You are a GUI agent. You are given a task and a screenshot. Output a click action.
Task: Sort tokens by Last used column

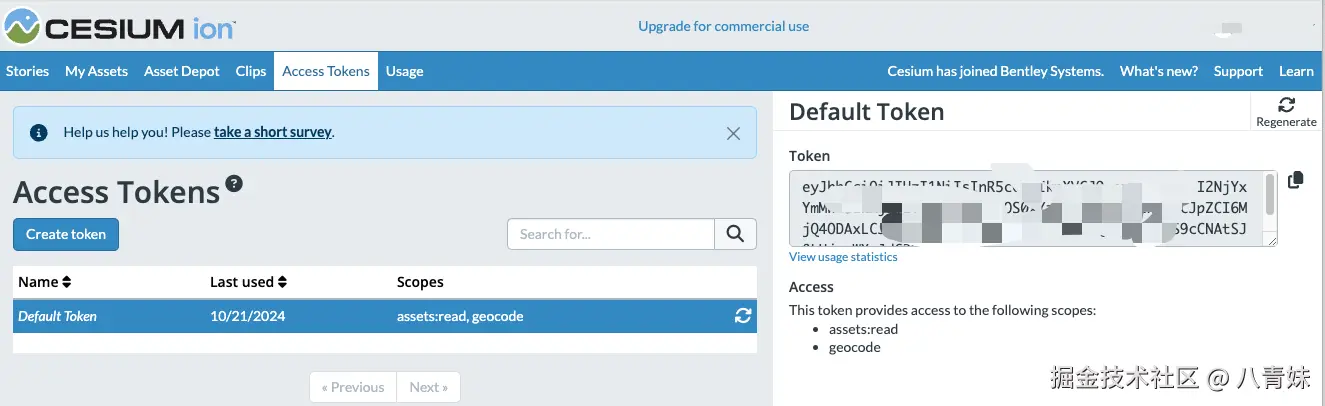tap(248, 282)
